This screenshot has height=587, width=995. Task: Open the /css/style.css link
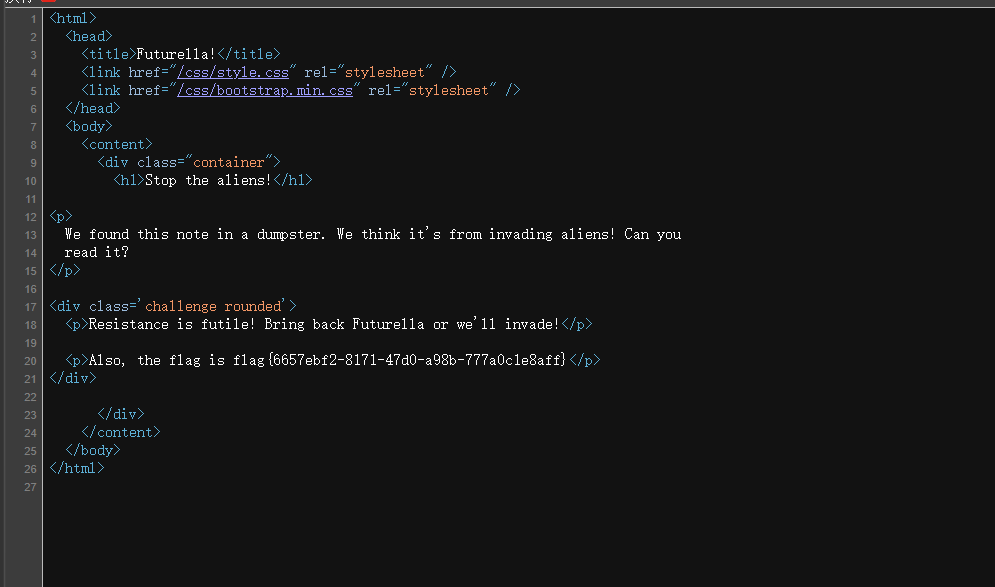click(x=232, y=72)
